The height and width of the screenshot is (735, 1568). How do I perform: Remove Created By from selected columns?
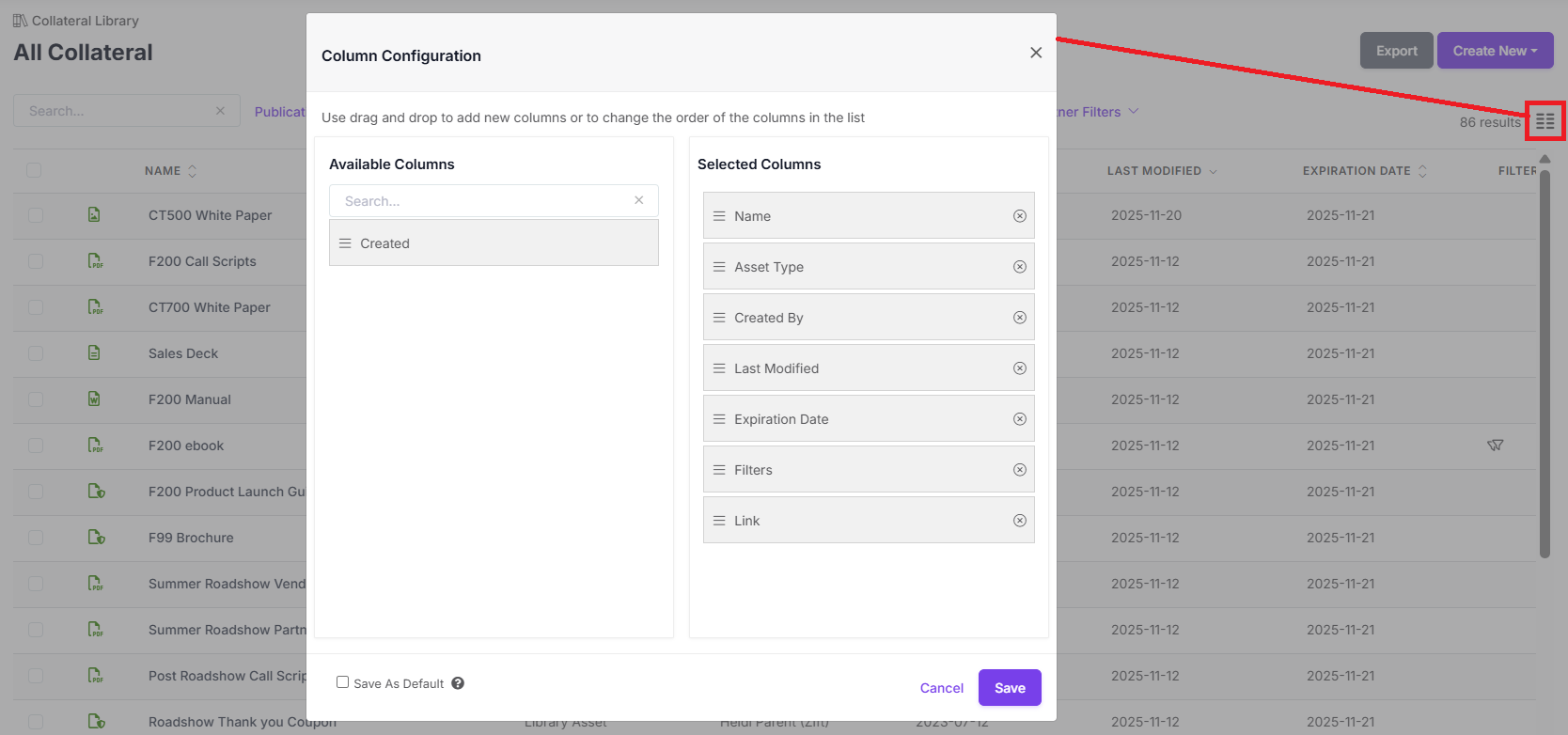tap(1020, 318)
